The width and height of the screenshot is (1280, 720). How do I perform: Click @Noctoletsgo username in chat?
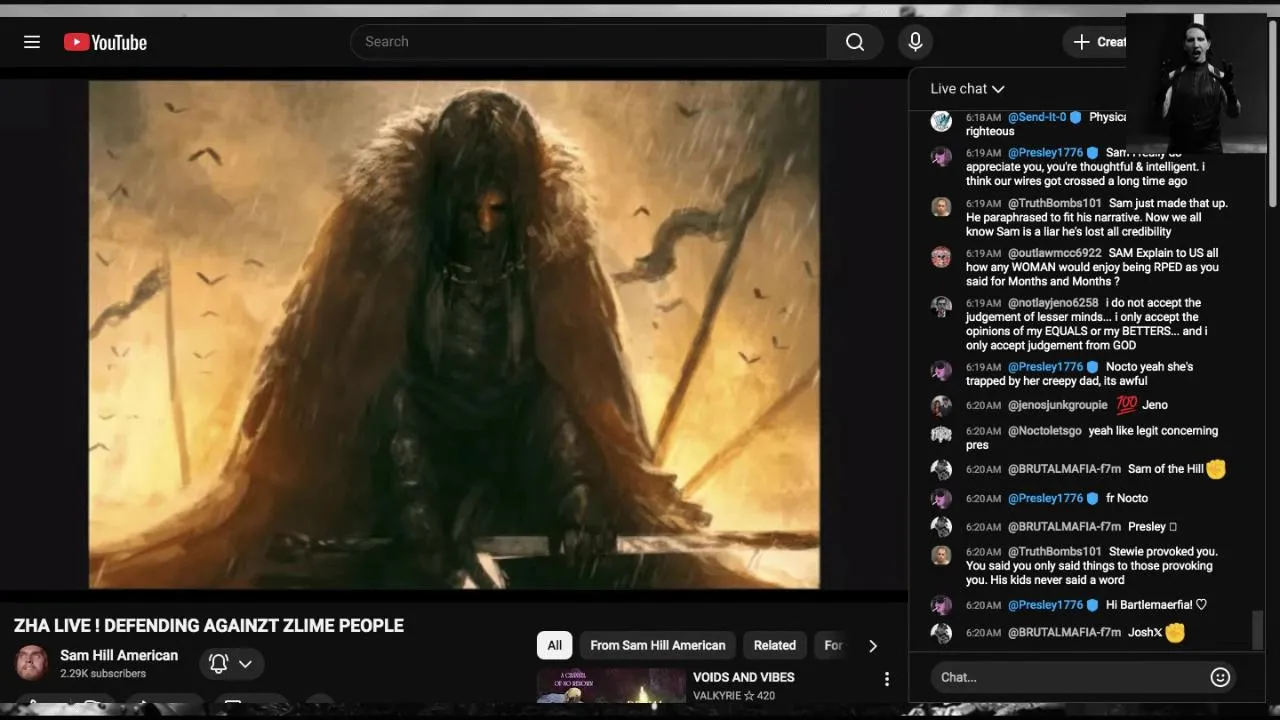1045,431
